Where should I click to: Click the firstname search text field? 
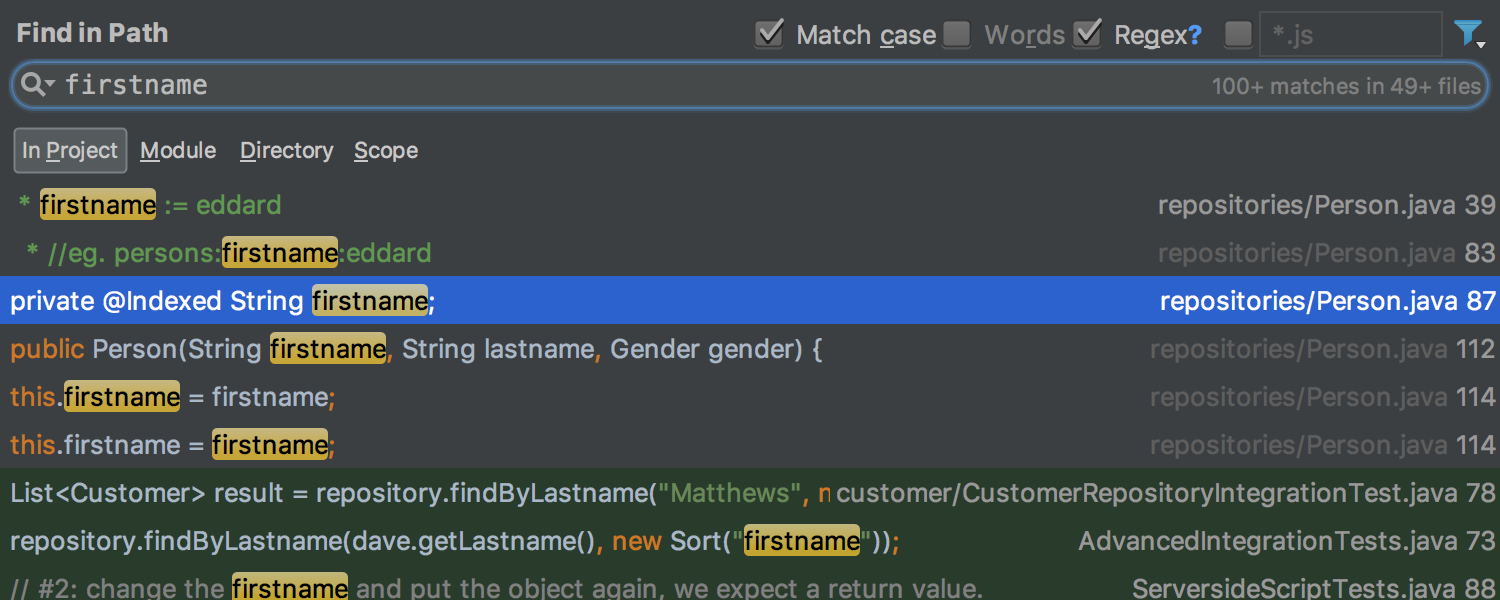click(x=750, y=85)
